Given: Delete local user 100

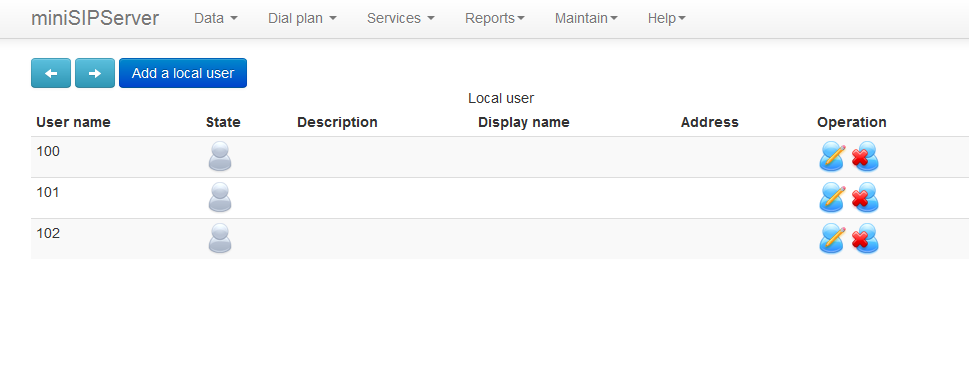Looking at the screenshot, I should coord(865,156).
